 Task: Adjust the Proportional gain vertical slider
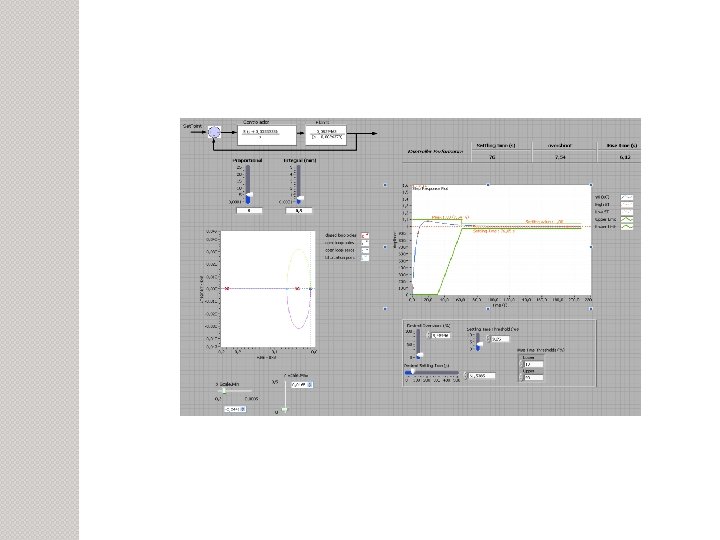pos(248,185)
